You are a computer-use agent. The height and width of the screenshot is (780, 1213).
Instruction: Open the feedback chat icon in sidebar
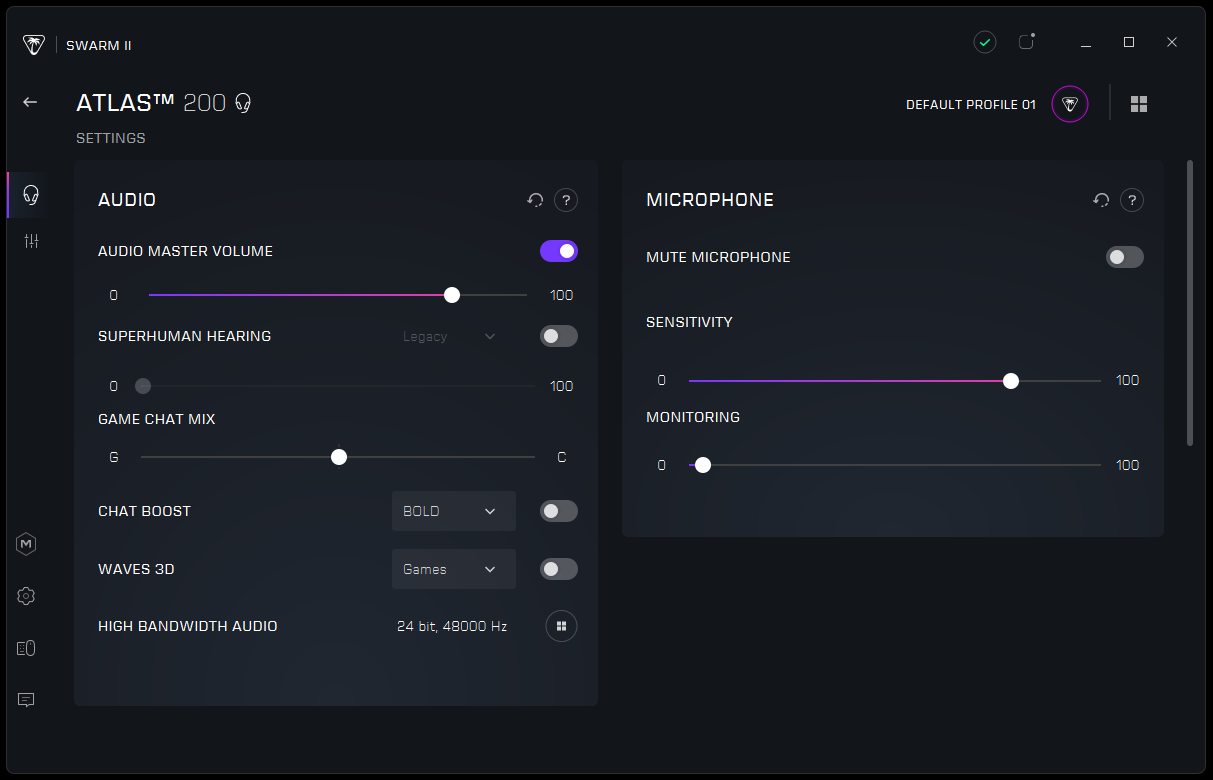[27, 700]
